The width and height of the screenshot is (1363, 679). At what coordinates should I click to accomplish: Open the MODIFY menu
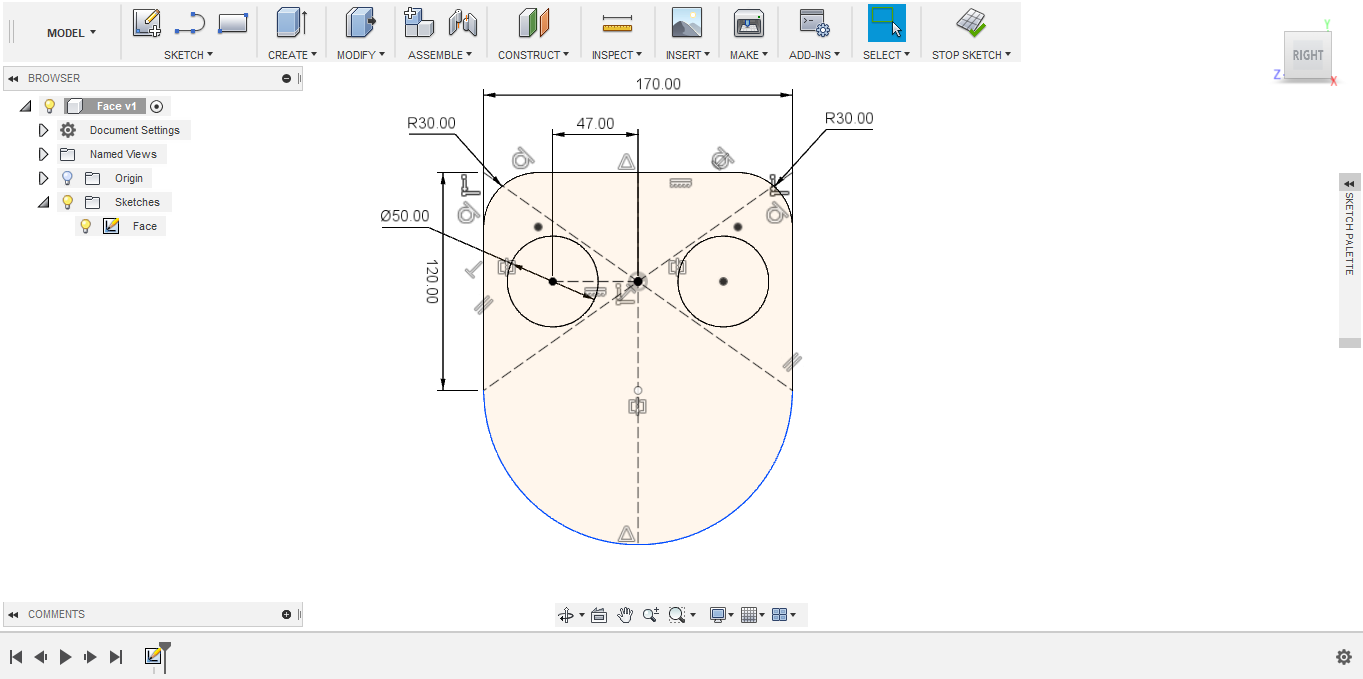click(x=360, y=55)
